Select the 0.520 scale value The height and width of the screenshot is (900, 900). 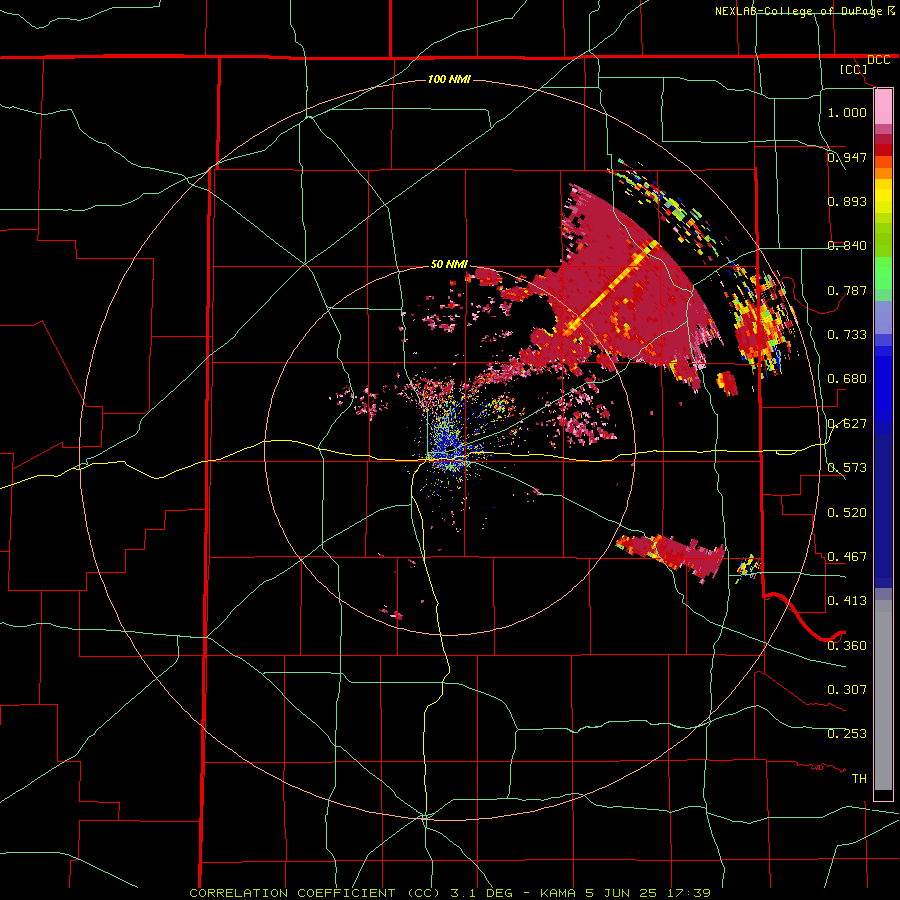tap(847, 512)
